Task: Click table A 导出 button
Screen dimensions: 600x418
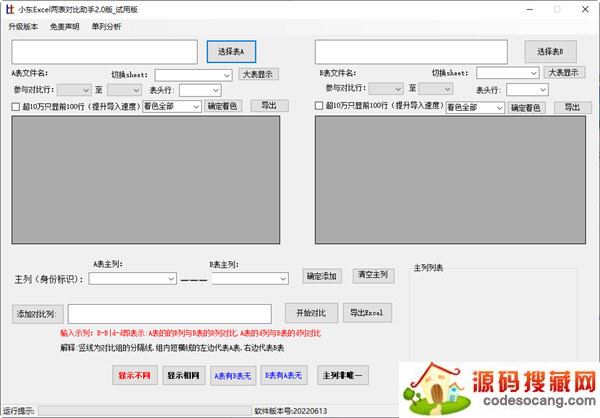Action: tap(269, 106)
